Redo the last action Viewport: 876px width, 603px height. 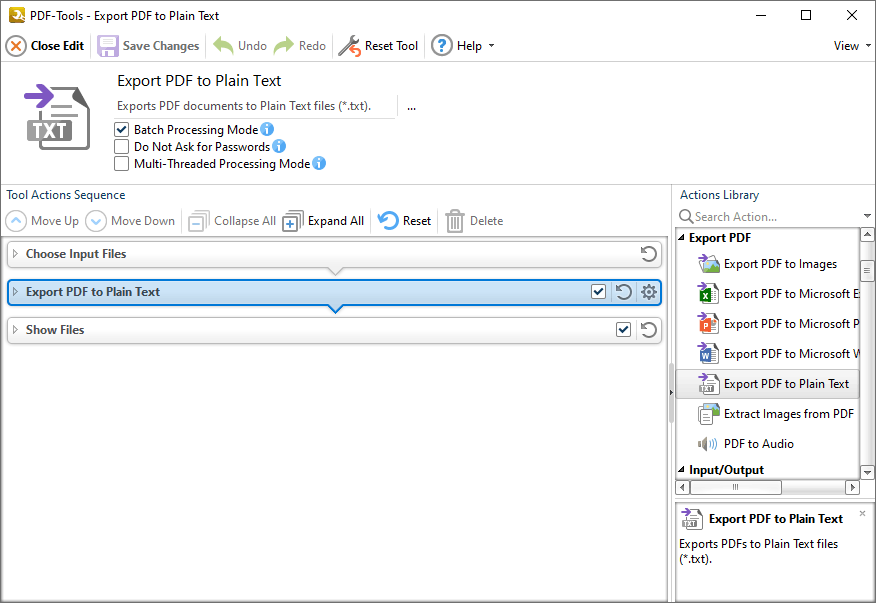pos(301,46)
